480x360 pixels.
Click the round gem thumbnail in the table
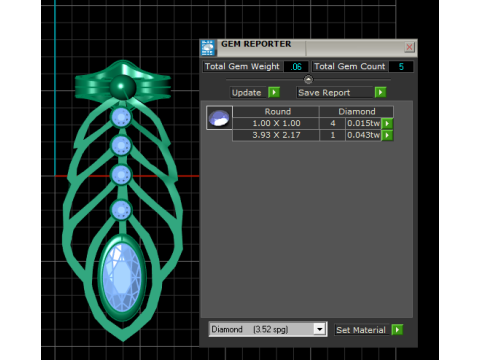pyautogui.click(x=219, y=118)
